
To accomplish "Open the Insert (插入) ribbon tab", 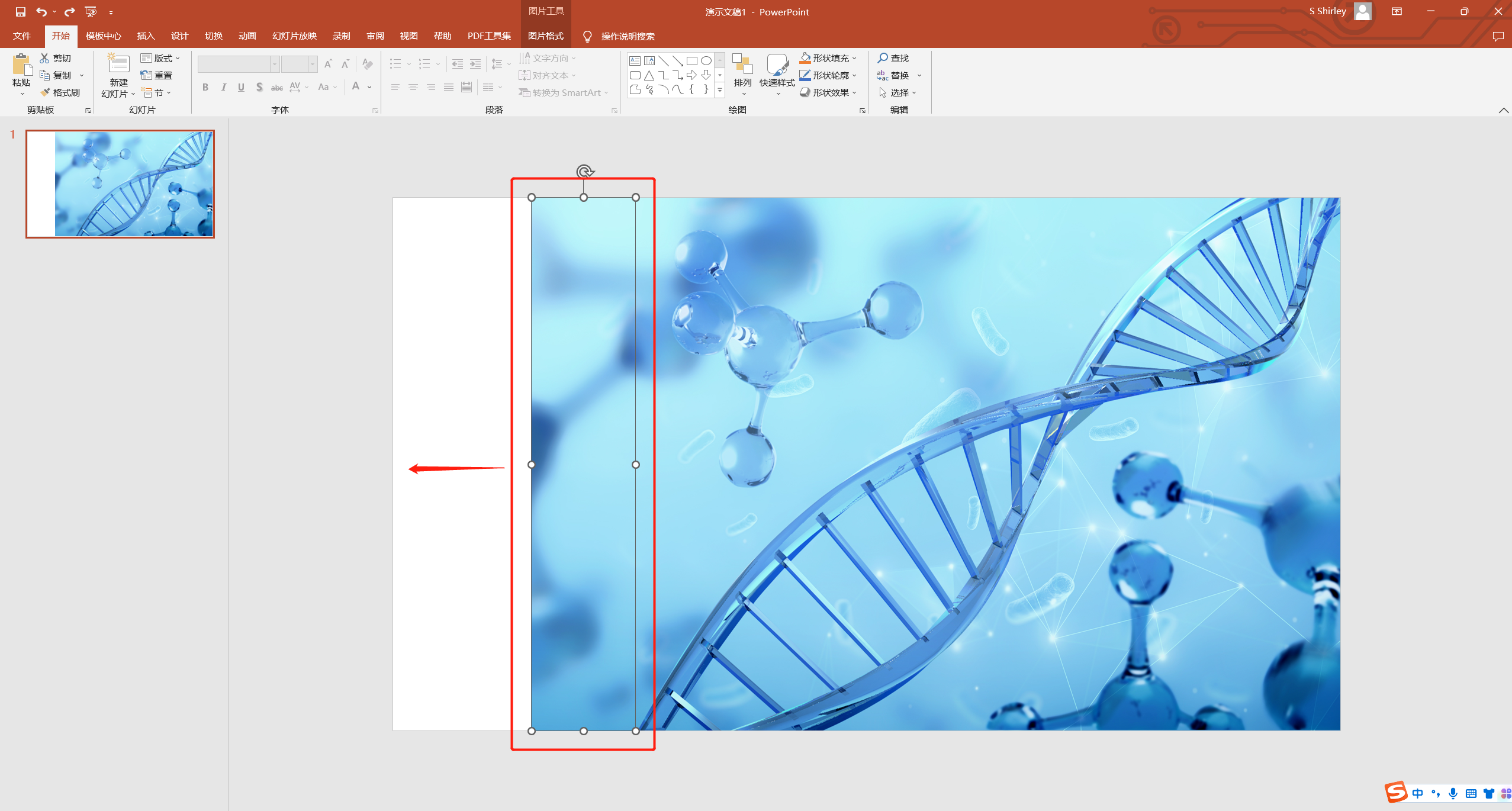I will 146,36.
